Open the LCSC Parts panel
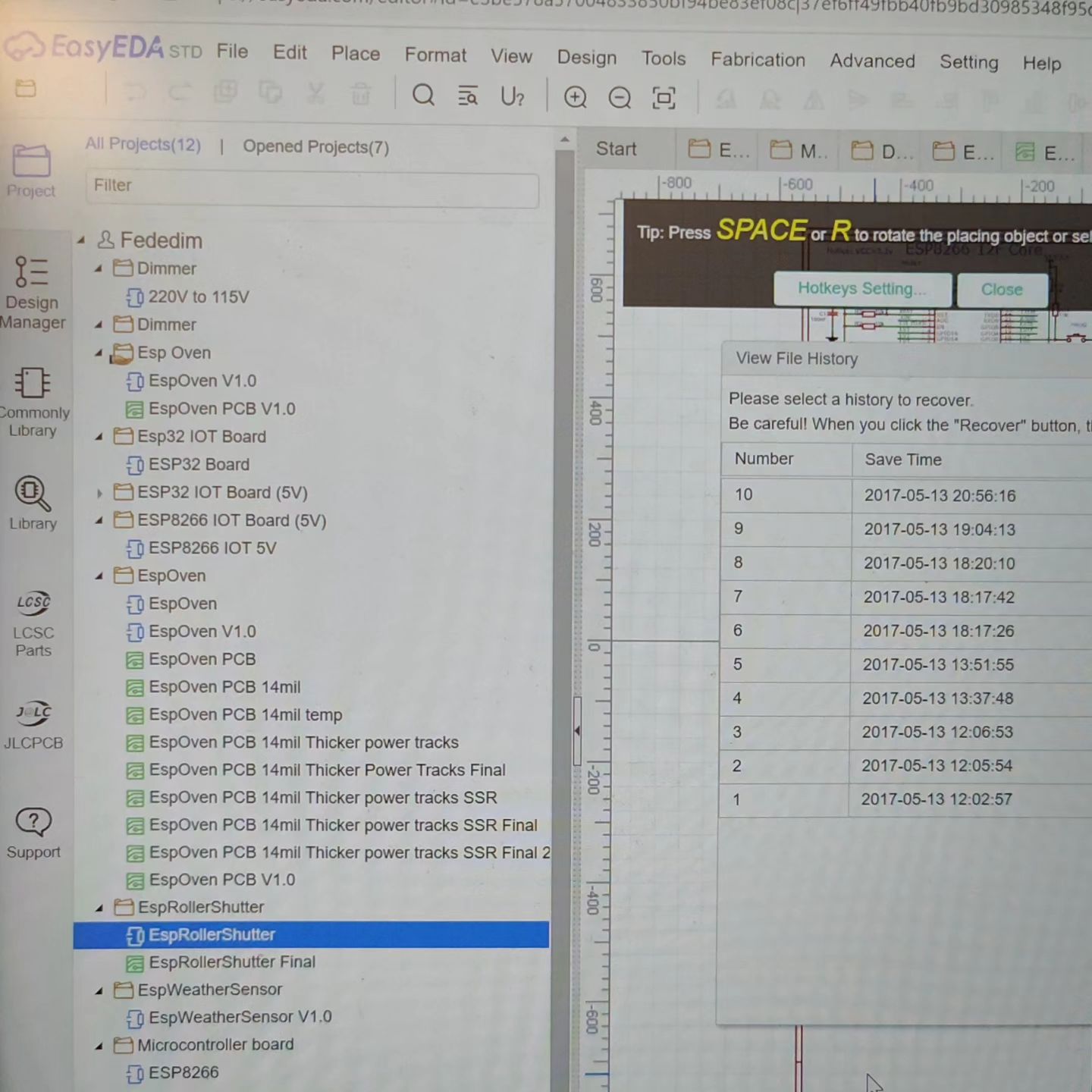The width and height of the screenshot is (1092, 1092). coord(33,623)
